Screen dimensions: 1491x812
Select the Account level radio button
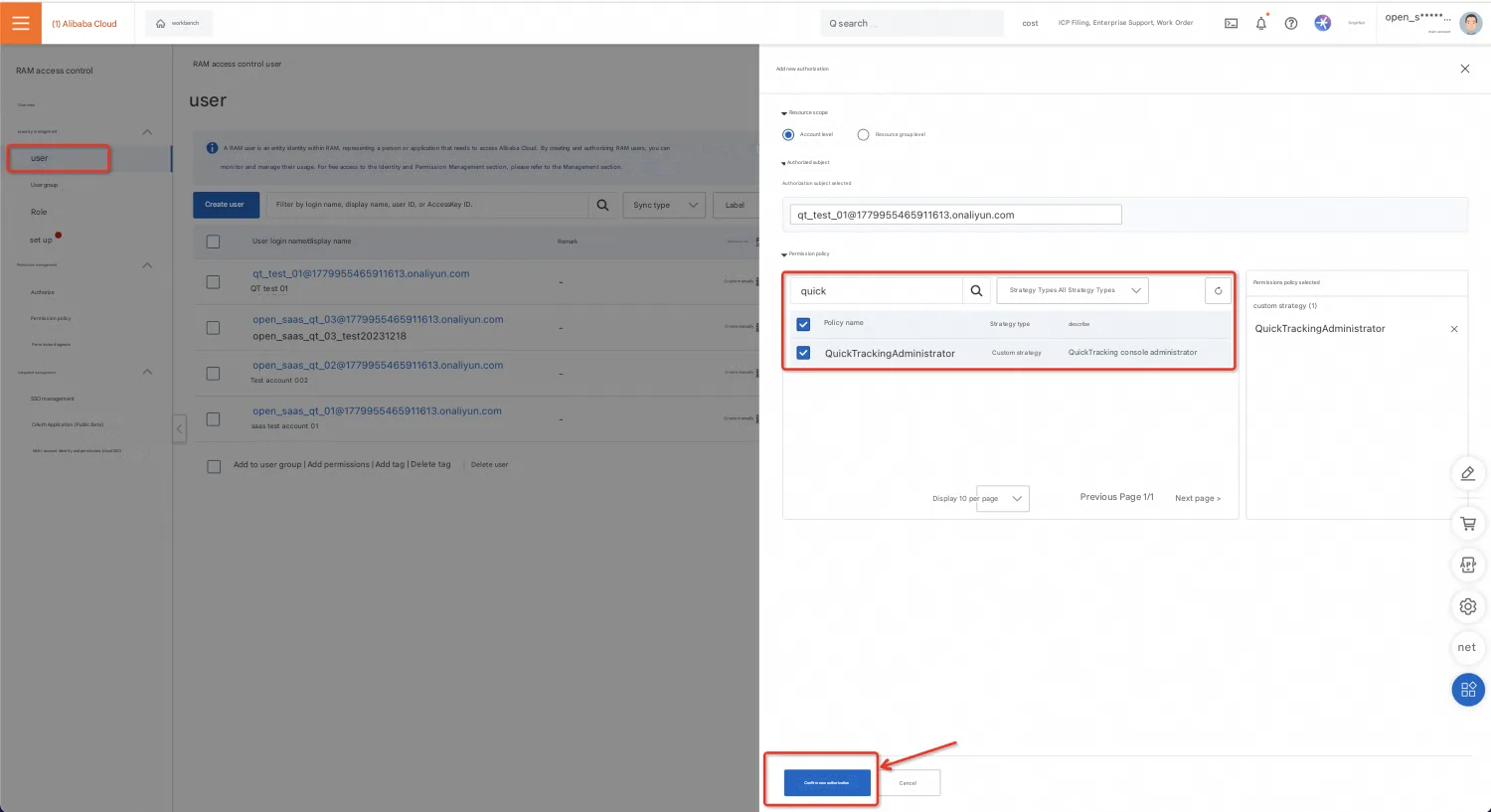coord(788,134)
